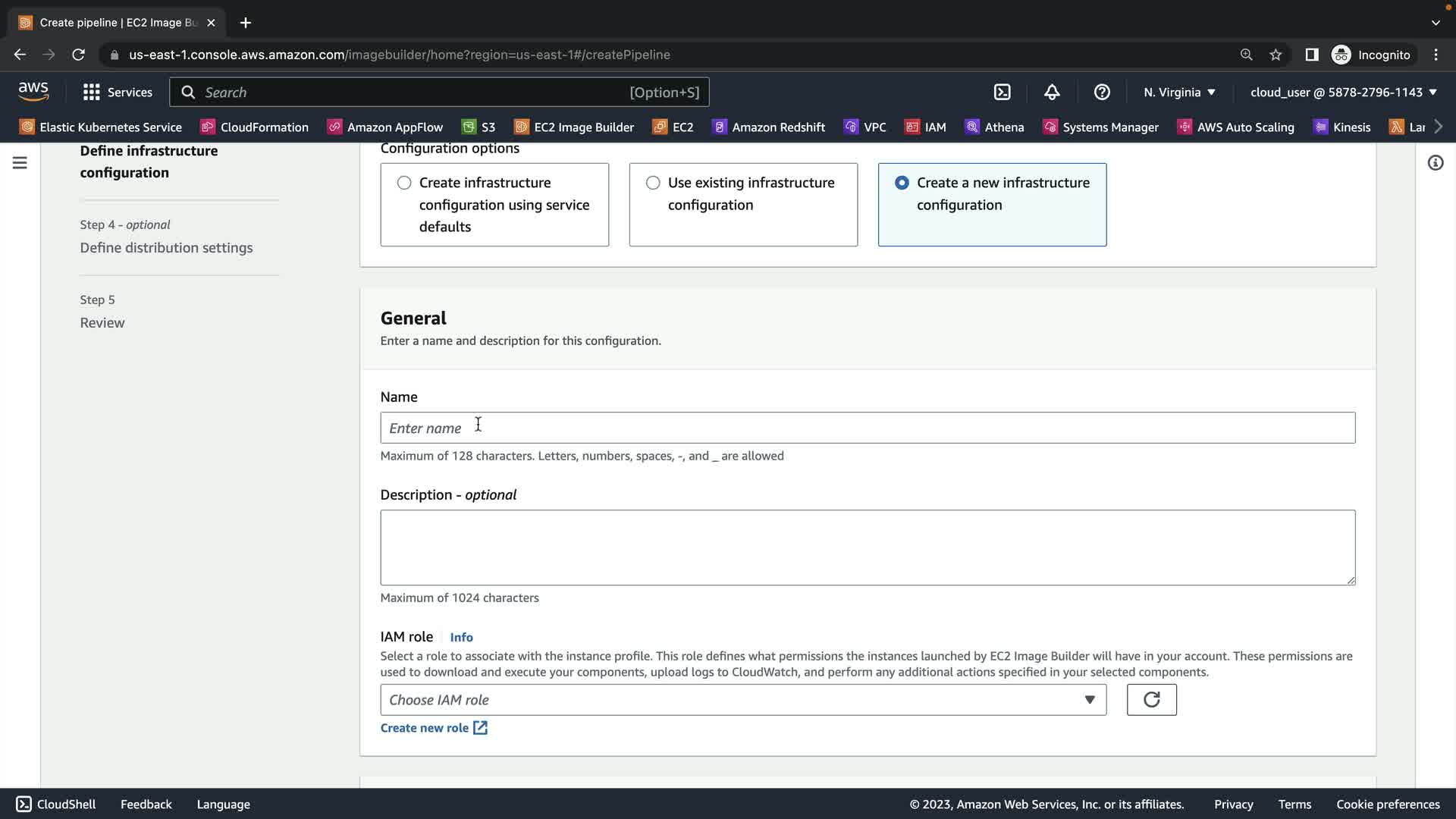Toggle the left navigation hamburger menu
The height and width of the screenshot is (819, 1456).
[20, 162]
